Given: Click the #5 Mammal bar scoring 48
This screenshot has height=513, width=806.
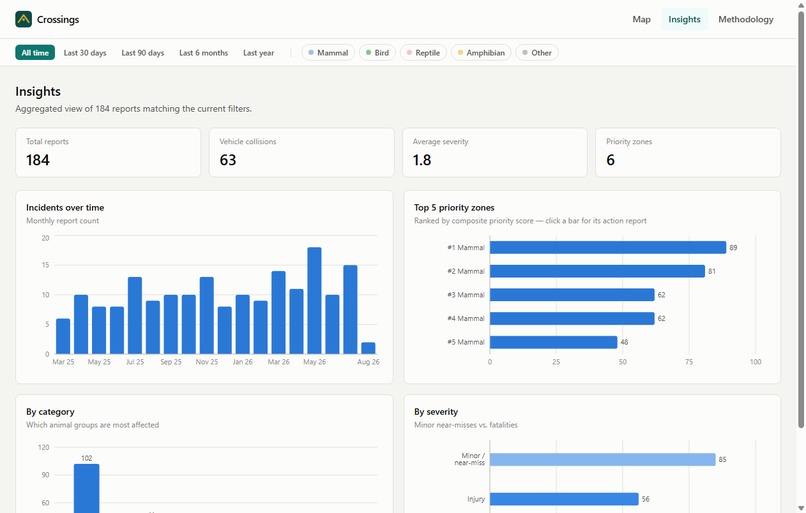Looking at the screenshot, I should 553,342.
